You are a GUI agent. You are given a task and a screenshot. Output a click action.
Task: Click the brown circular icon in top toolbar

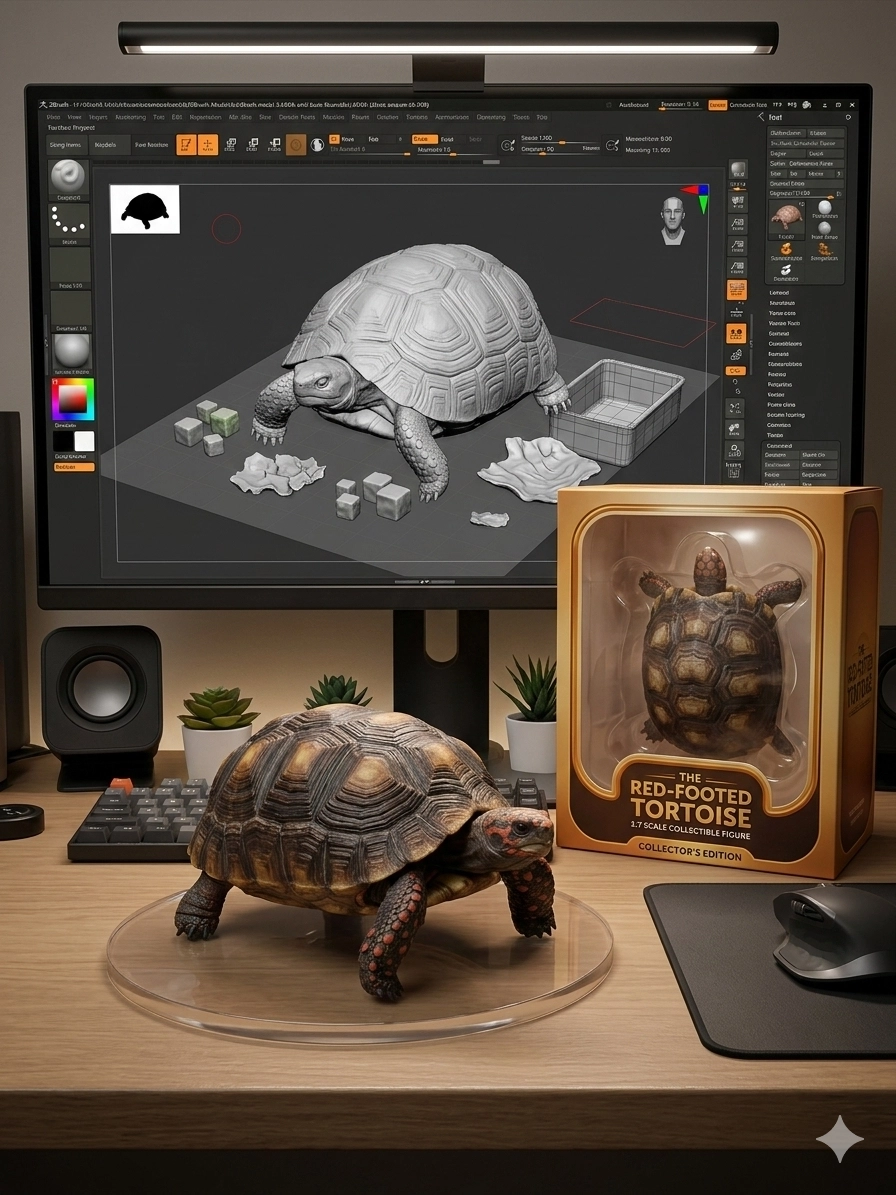click(x=295, y=145)
